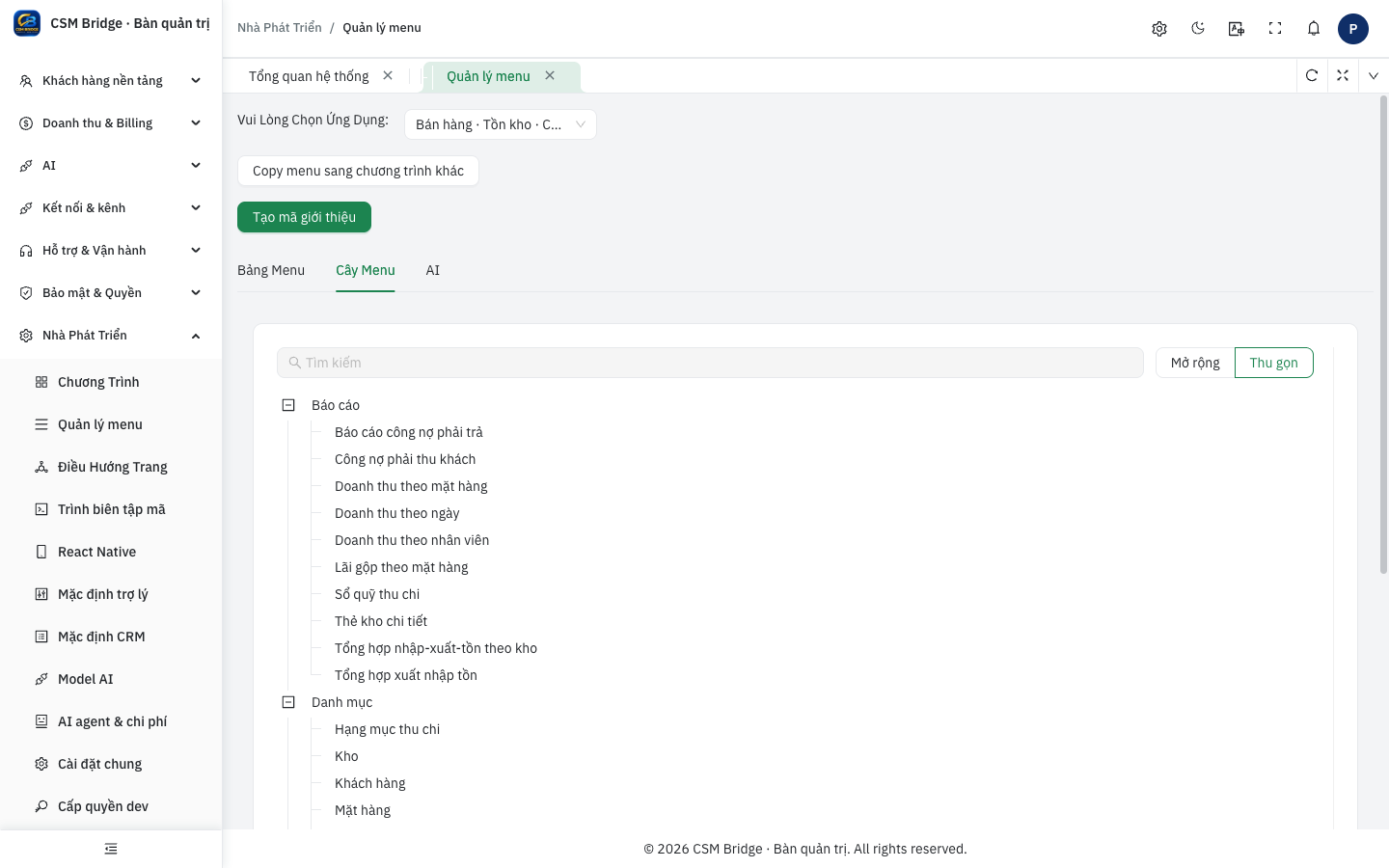Click the CSM Bridge logo
The image size is (1389, 868).
(x=27, y=23)
